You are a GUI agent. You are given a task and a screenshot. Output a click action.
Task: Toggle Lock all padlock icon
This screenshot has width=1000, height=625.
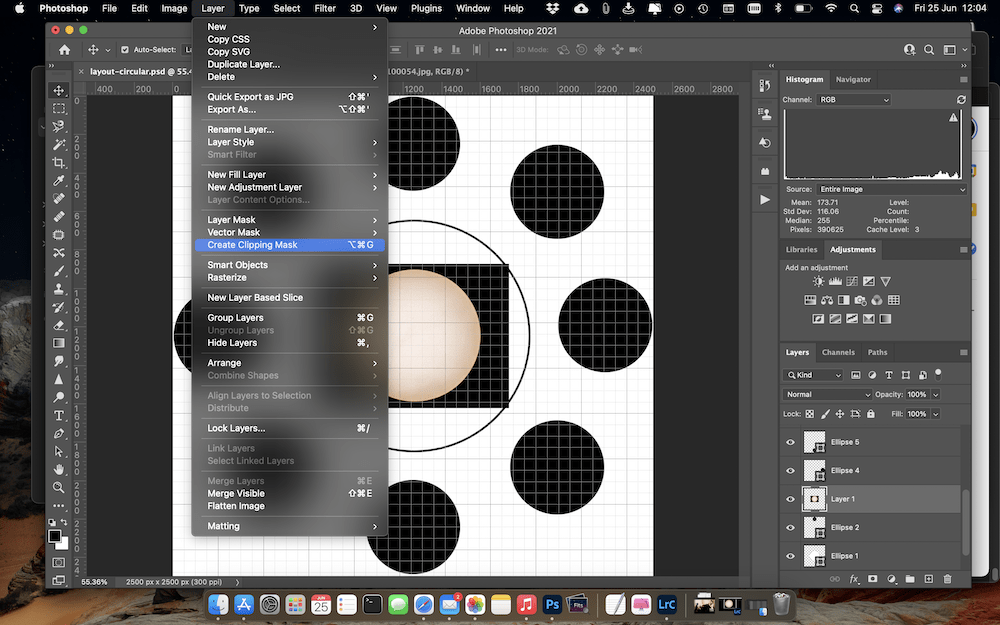tap(871, 414)
